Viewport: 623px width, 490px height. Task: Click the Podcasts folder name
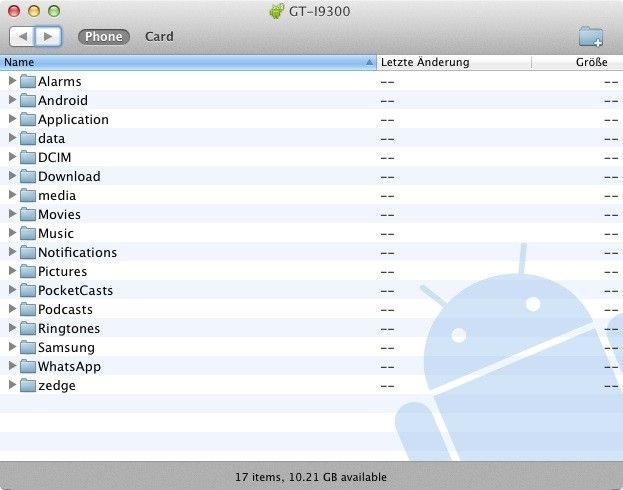tap(65, 310)
